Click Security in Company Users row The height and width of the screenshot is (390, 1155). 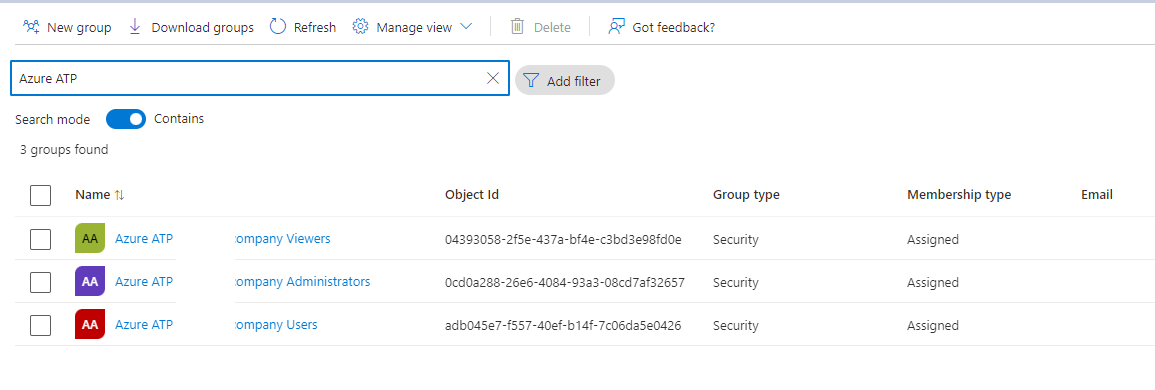pos(736,325)
